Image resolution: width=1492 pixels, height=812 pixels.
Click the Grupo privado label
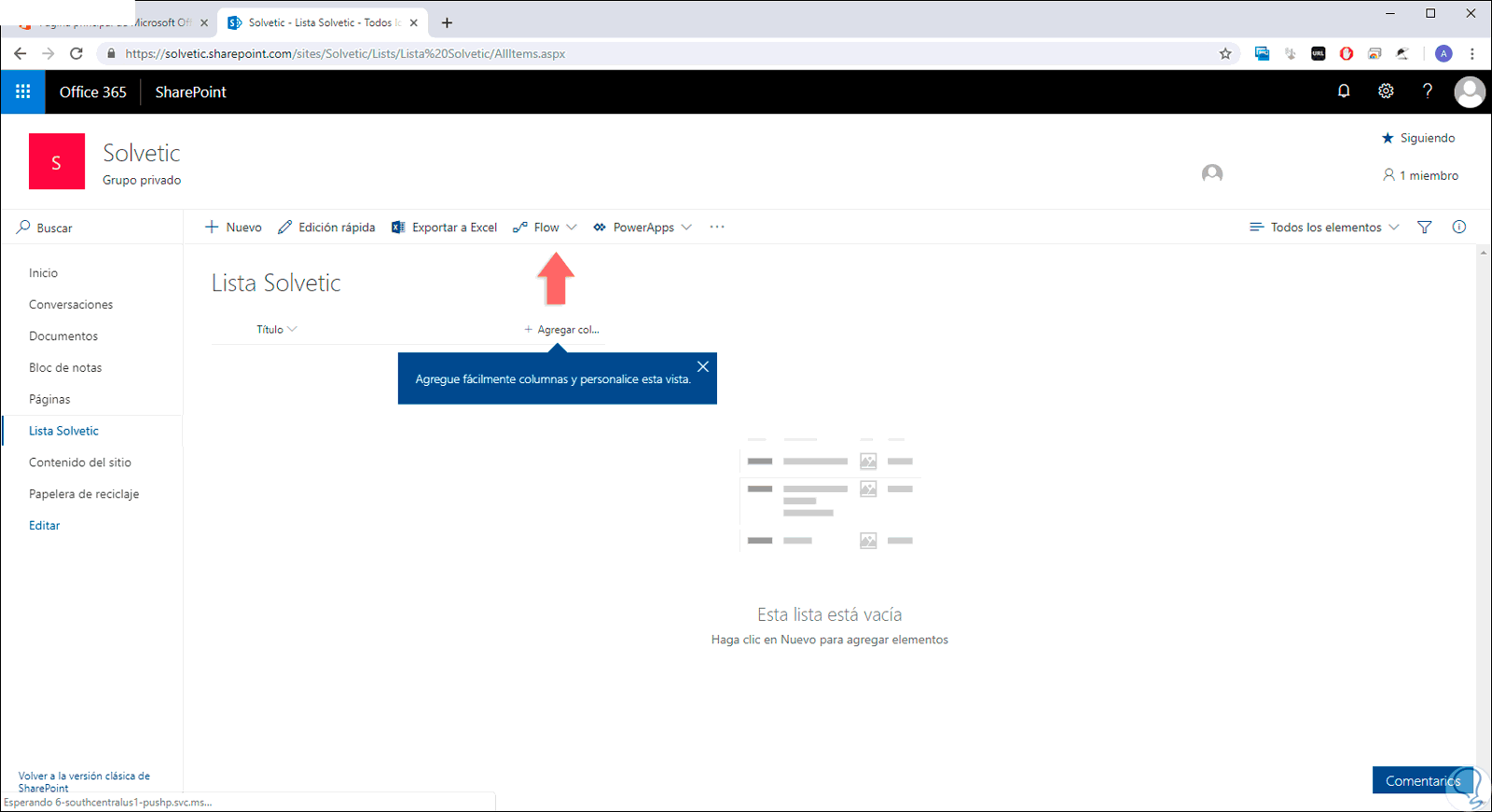(142, 180)
